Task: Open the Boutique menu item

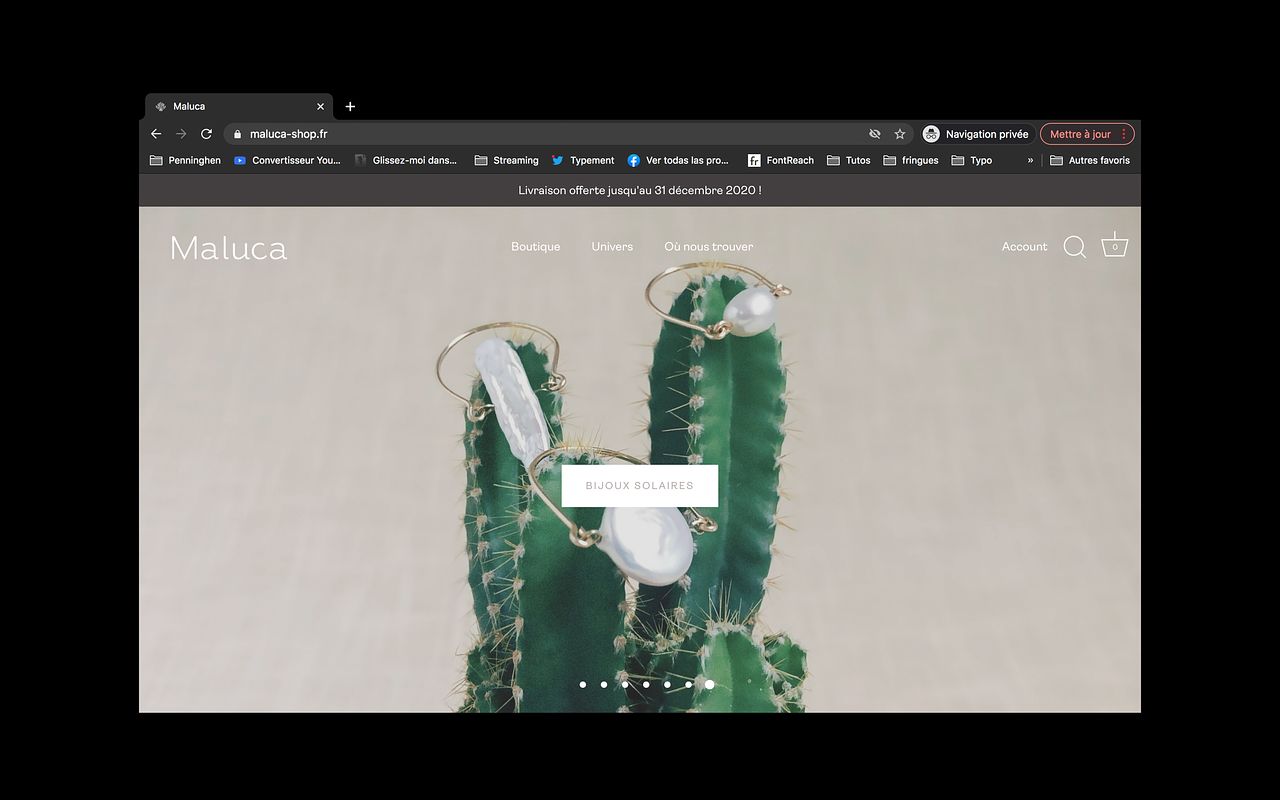Action: pos(535,247)
